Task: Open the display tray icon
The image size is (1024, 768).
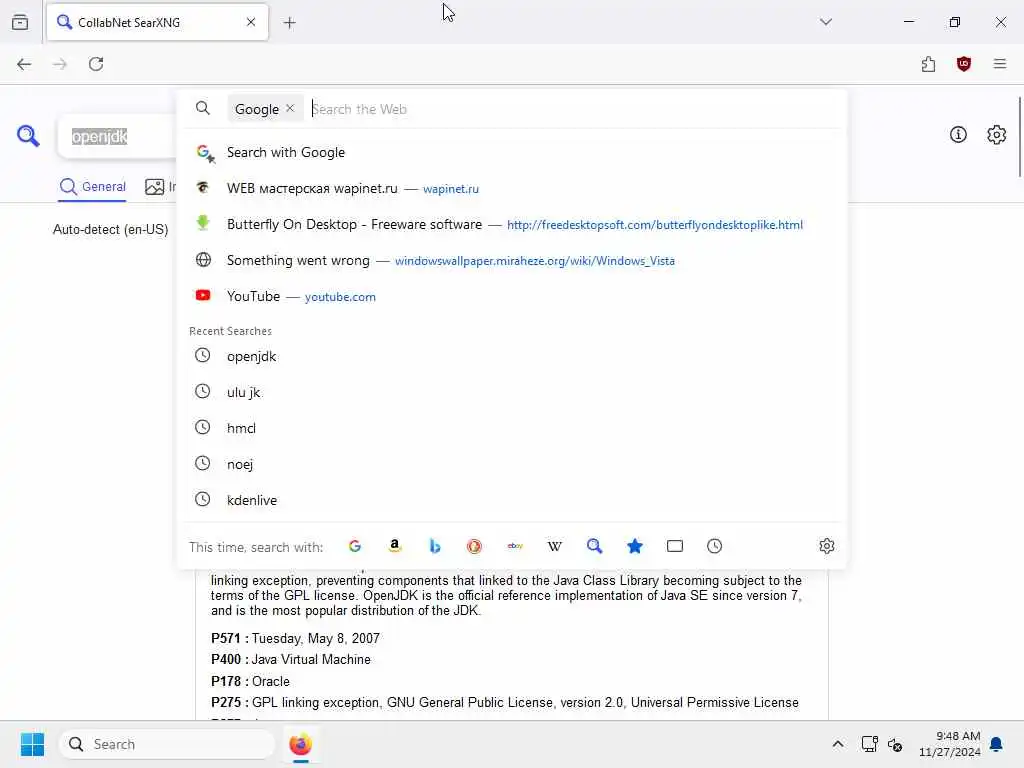Action: pos(869,744)
